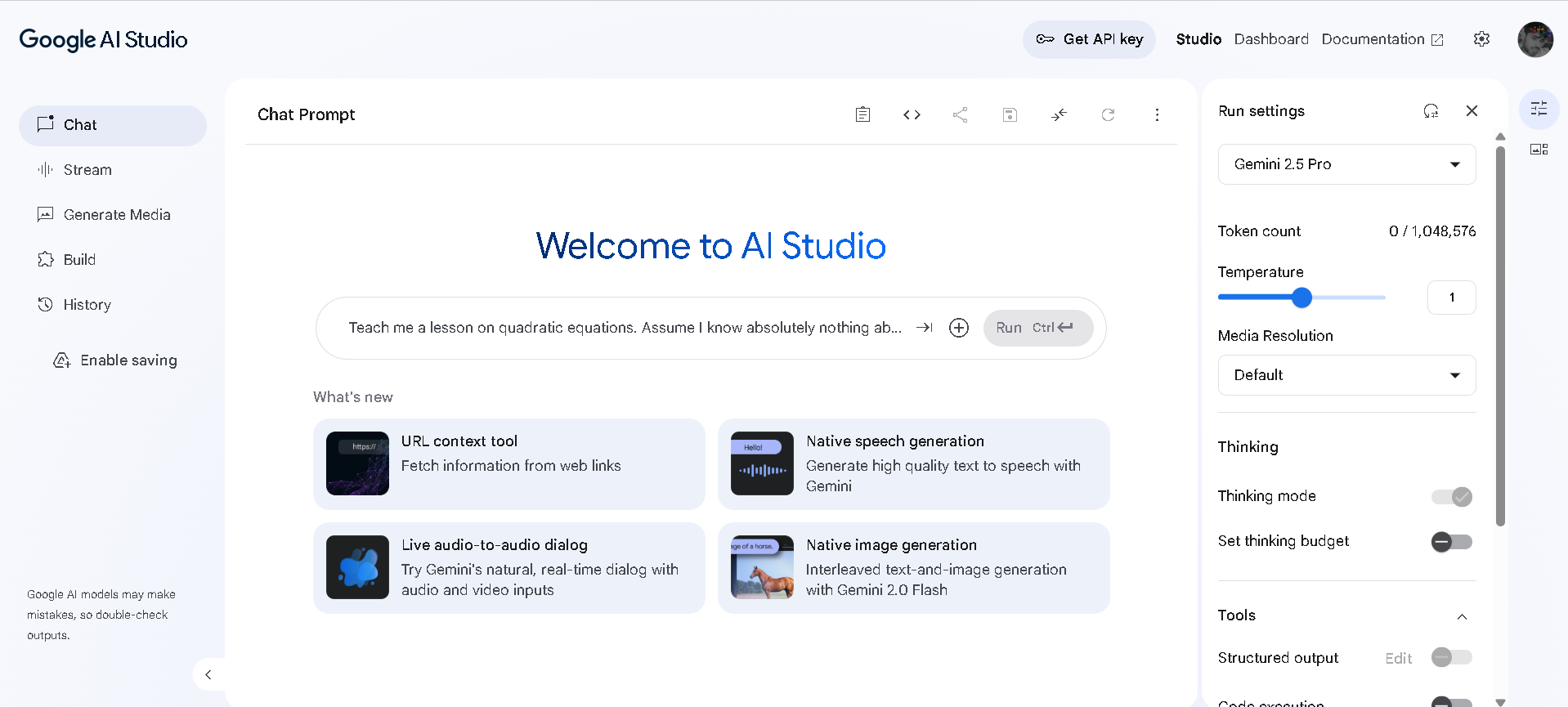
Task: Toggle the Structured output switch
Action: click(x=1452, y=657)
